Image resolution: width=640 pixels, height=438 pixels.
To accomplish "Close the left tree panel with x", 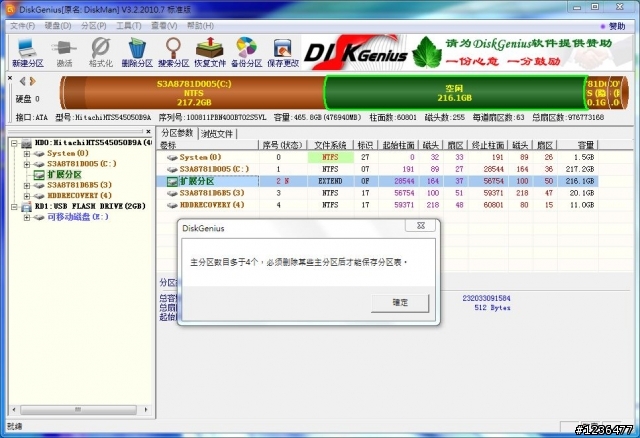I will click(x=148, y=131).
